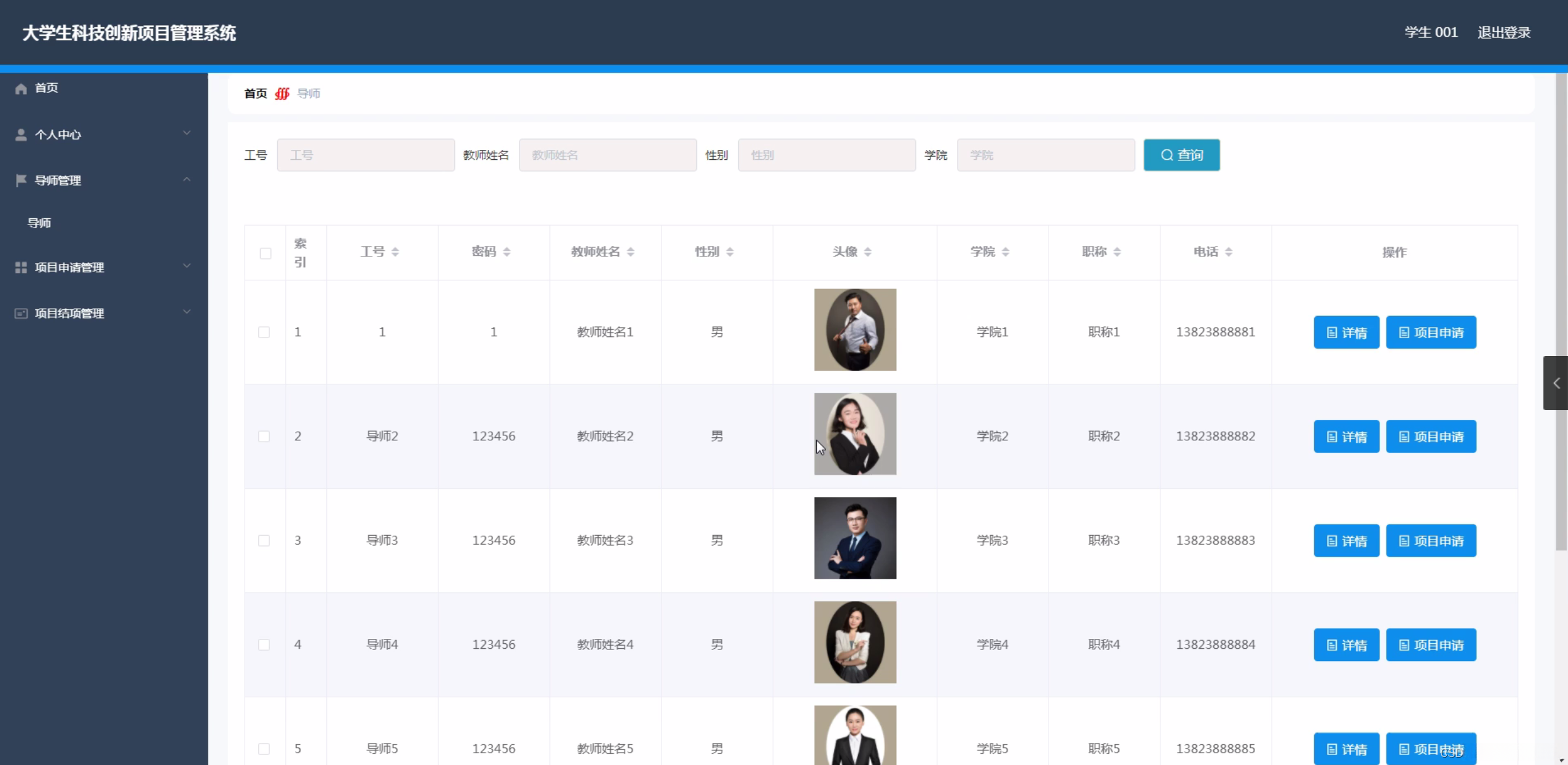Screen dimensions: 1568x765
Task: Toggle the select-all header checkbox
Action: pyautogui.click(x=266, y=253)
